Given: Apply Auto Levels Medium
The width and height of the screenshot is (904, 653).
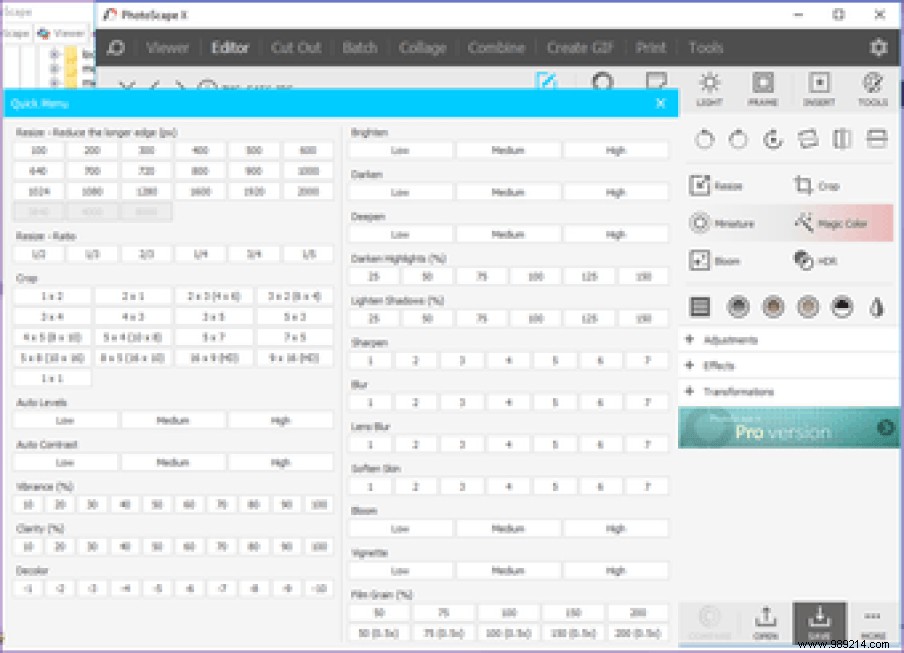Looking at the screenshot, I should click(173, 421).
